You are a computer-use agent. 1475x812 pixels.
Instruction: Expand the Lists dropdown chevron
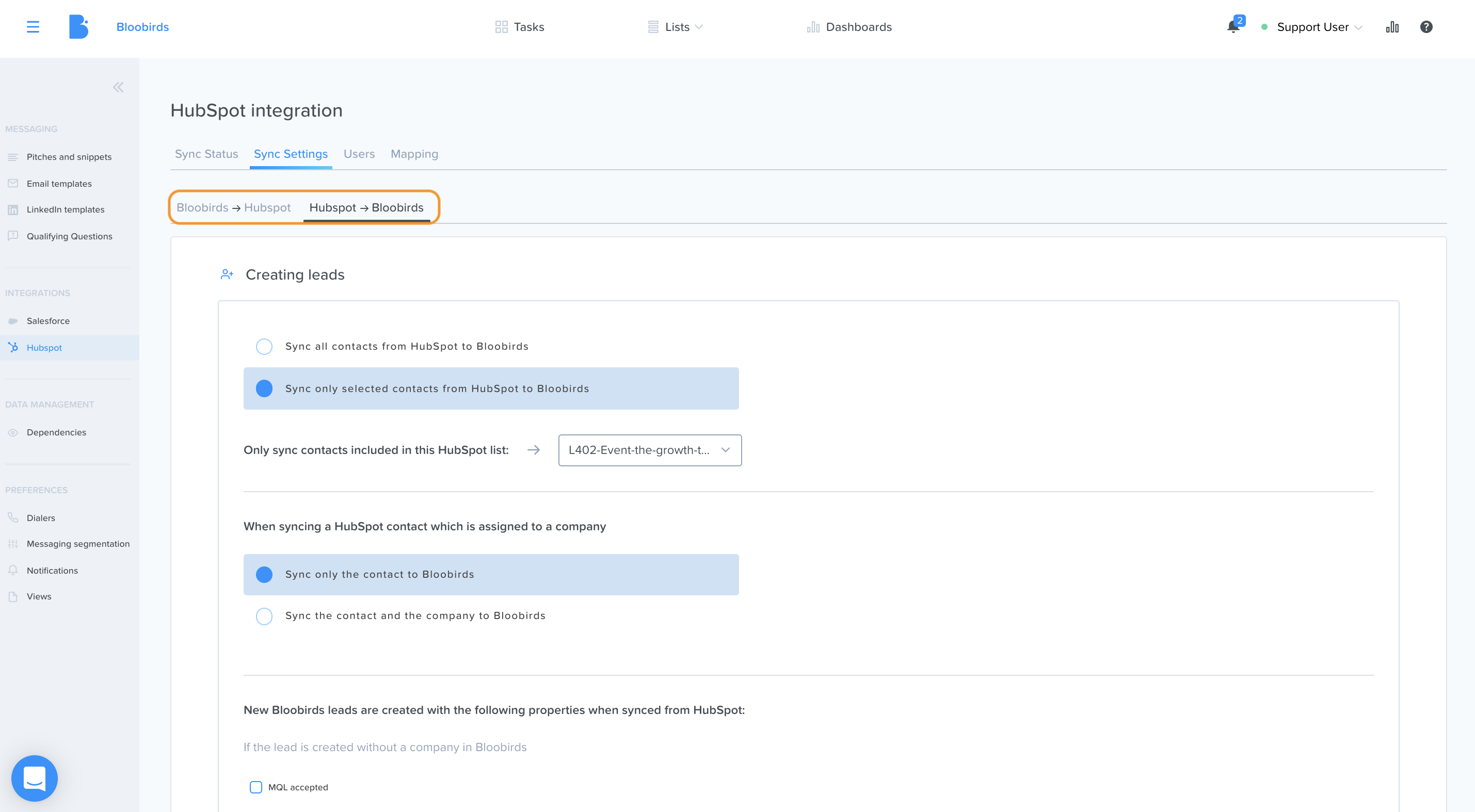point(699,27)
